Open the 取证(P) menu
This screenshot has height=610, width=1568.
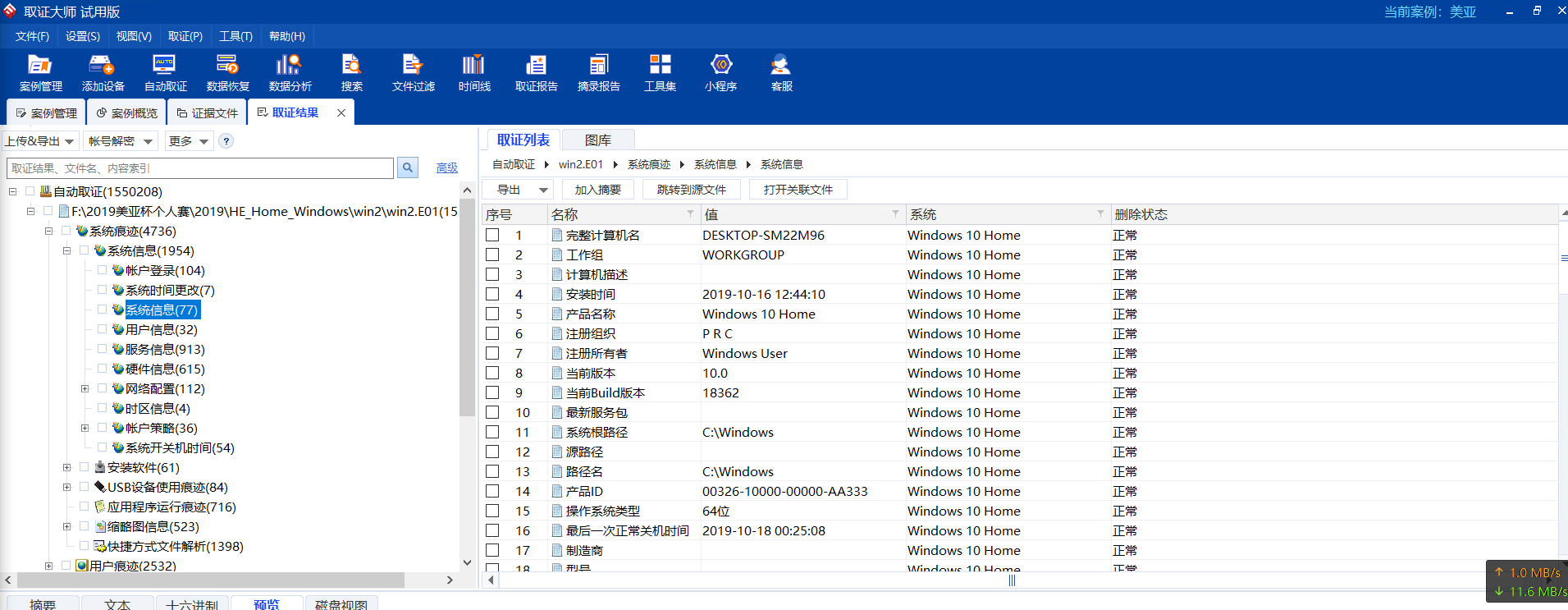185,36
